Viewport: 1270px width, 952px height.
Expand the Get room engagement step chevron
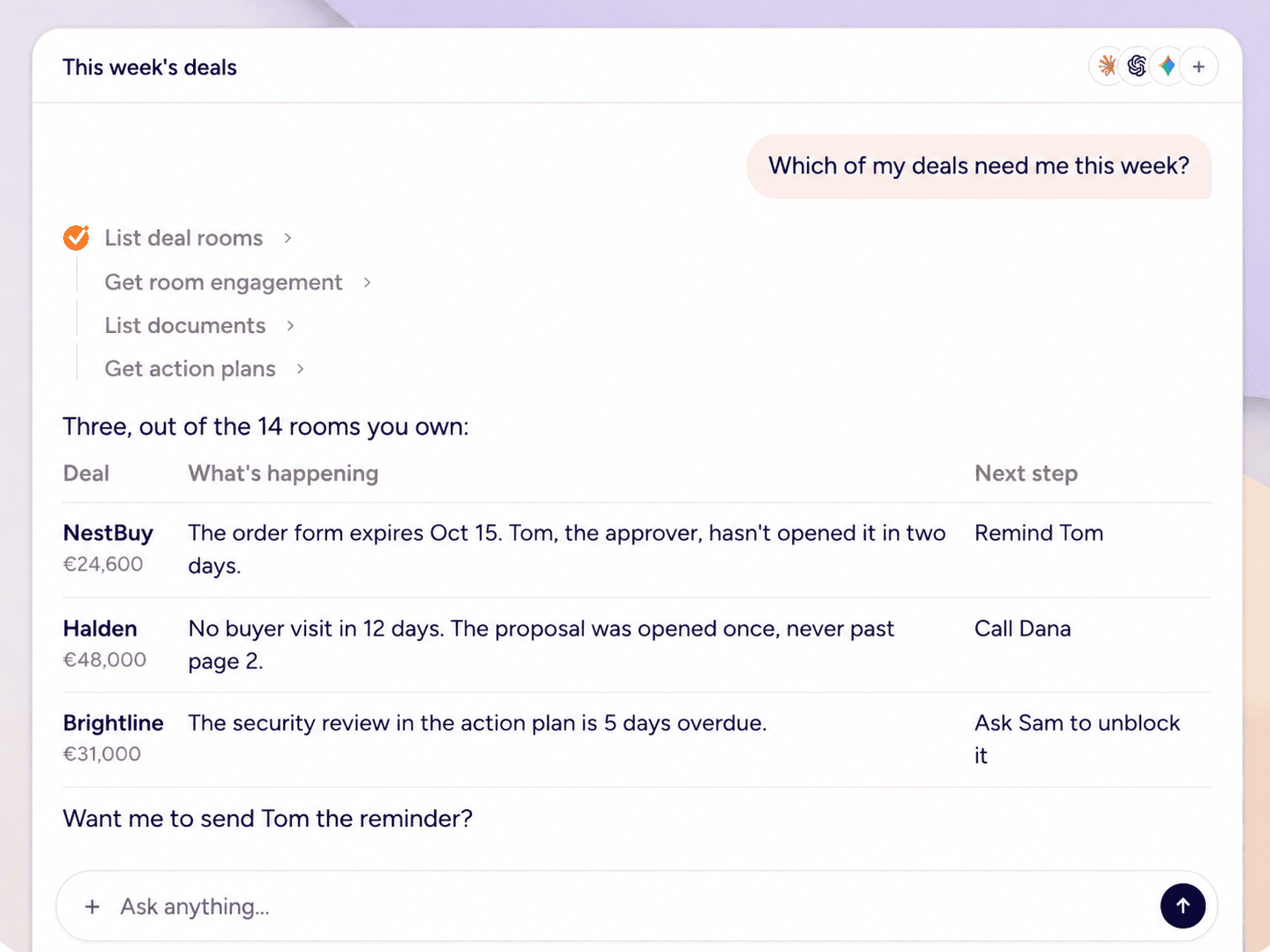[x=367, y=282]
